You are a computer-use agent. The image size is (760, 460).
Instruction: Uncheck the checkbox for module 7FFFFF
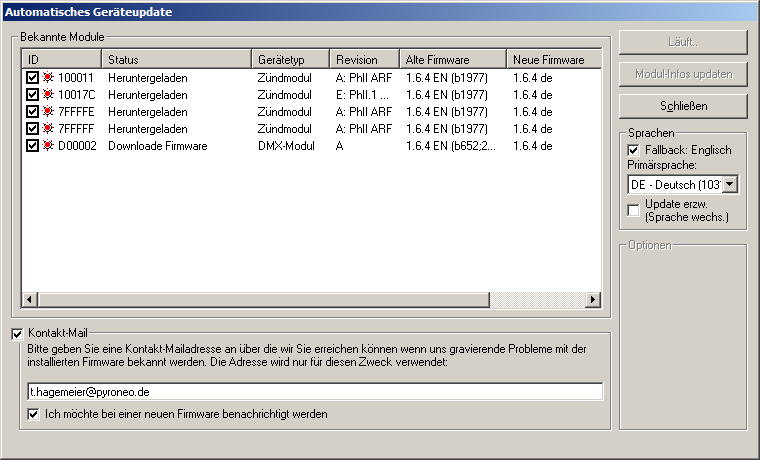click(32, 128)
